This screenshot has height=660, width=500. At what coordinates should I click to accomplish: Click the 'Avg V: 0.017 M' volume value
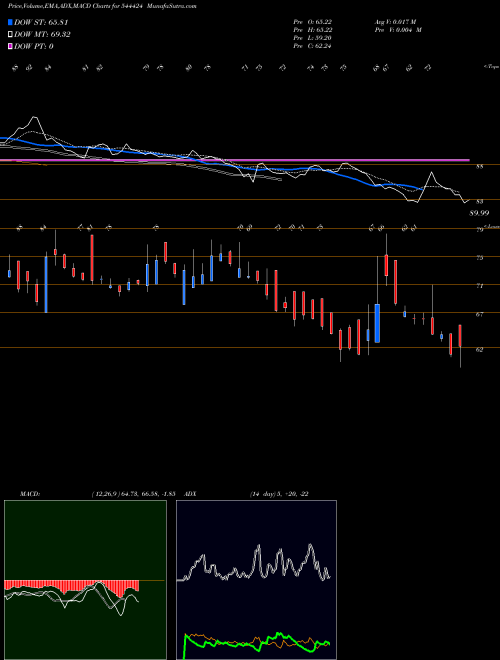point(395,21)
